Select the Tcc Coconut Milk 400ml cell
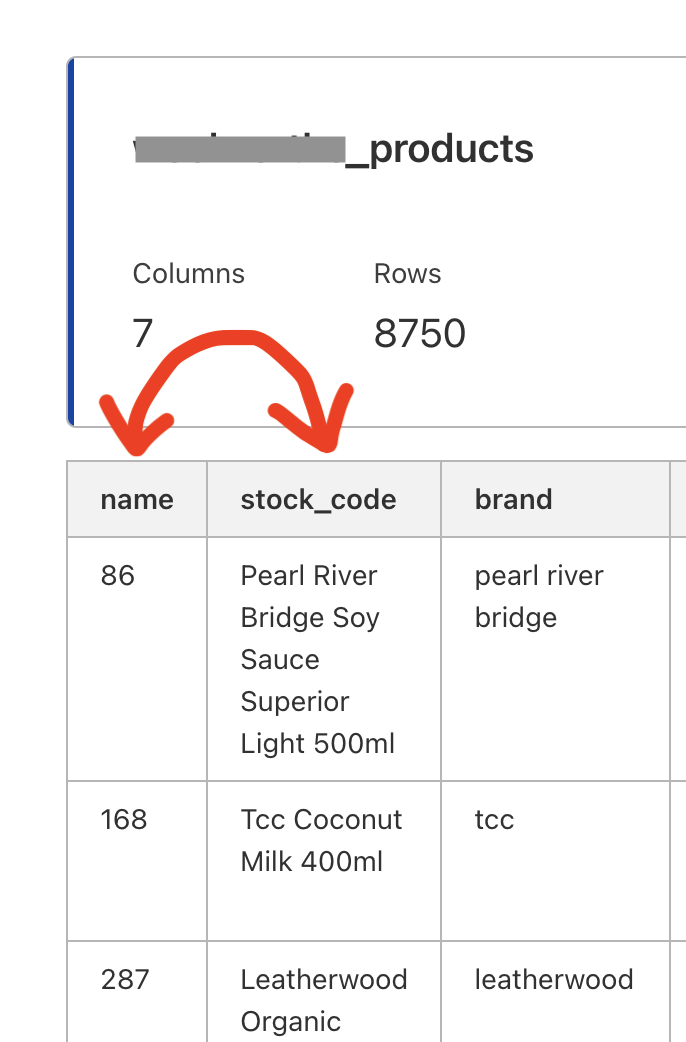 tap(321, 840)
